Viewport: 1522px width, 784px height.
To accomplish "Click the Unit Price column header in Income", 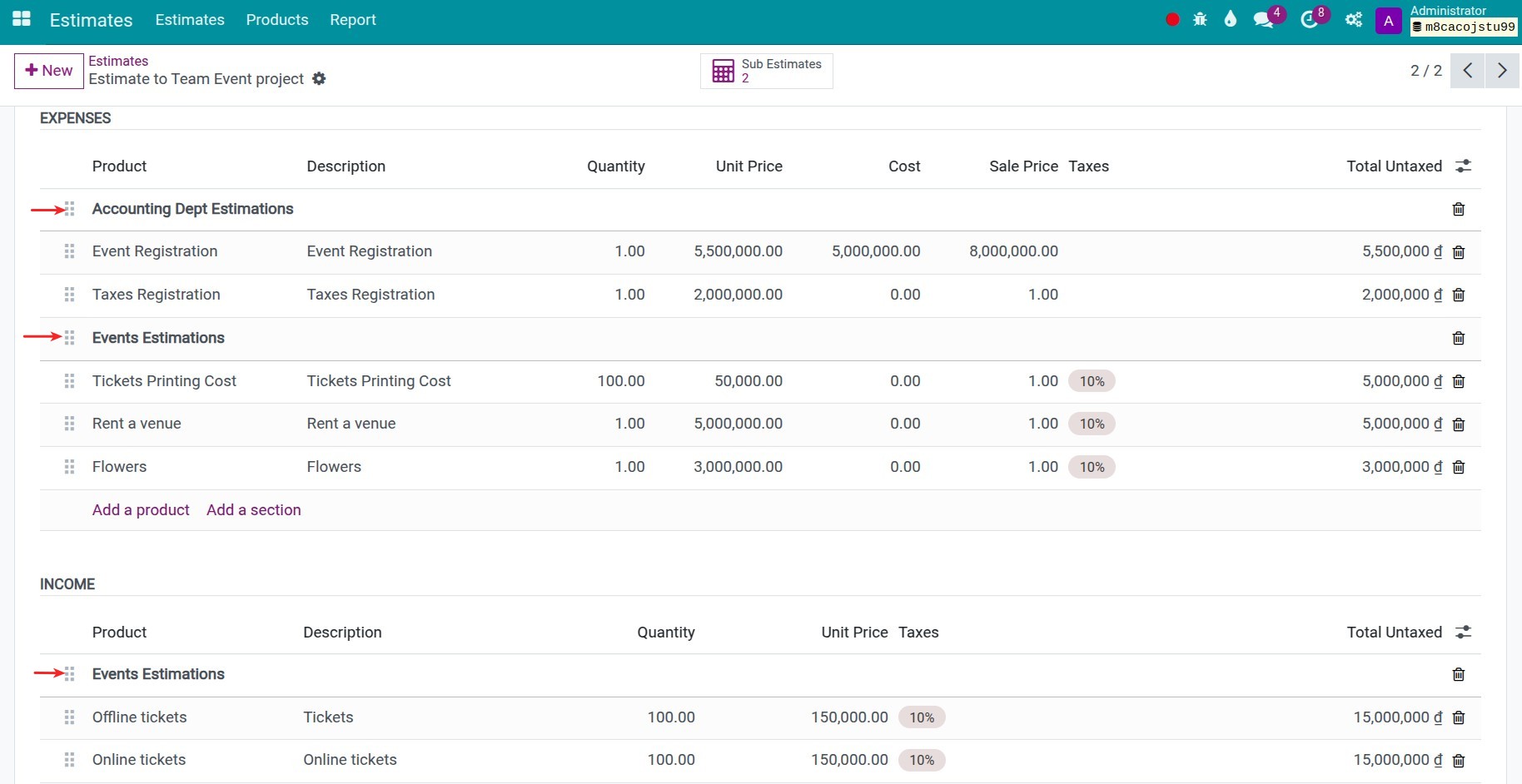I will tap(854, 633).
